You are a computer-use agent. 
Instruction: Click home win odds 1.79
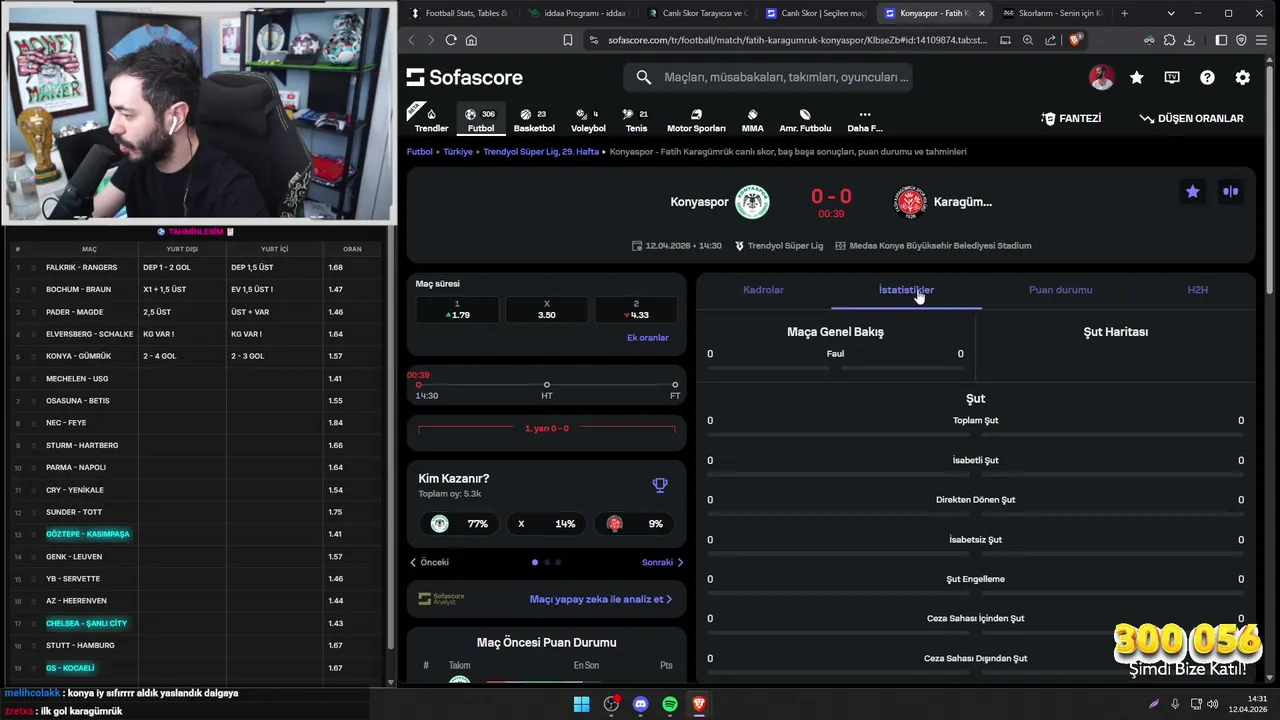(x=457, y=309)
